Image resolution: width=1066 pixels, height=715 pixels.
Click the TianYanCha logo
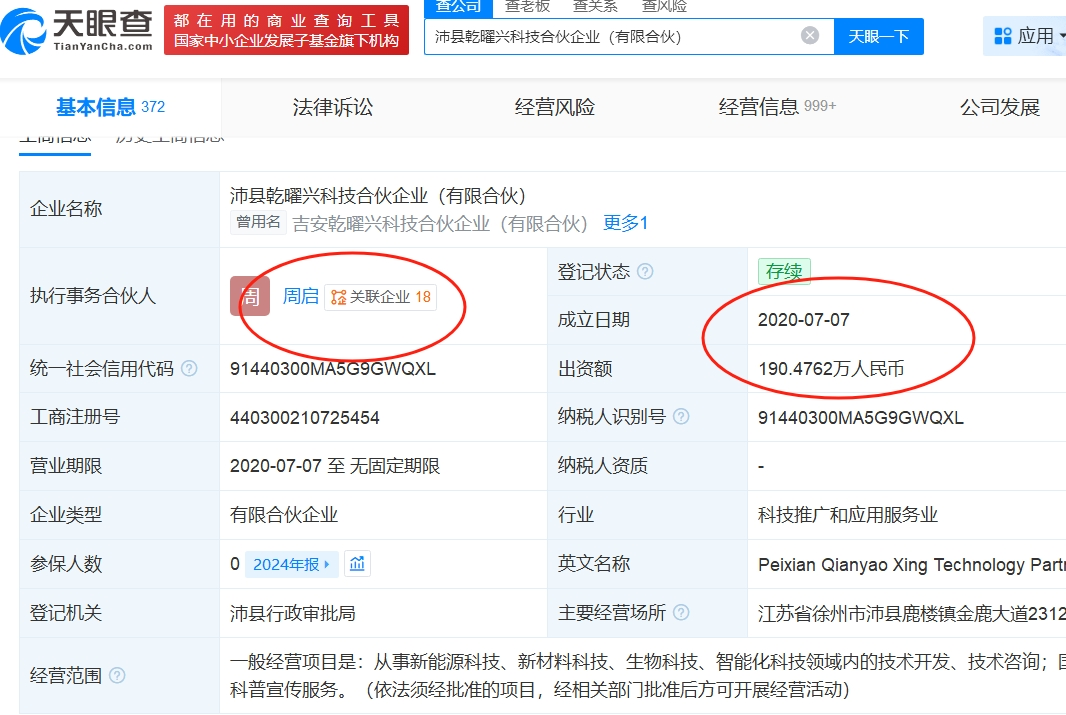(78, 30)
